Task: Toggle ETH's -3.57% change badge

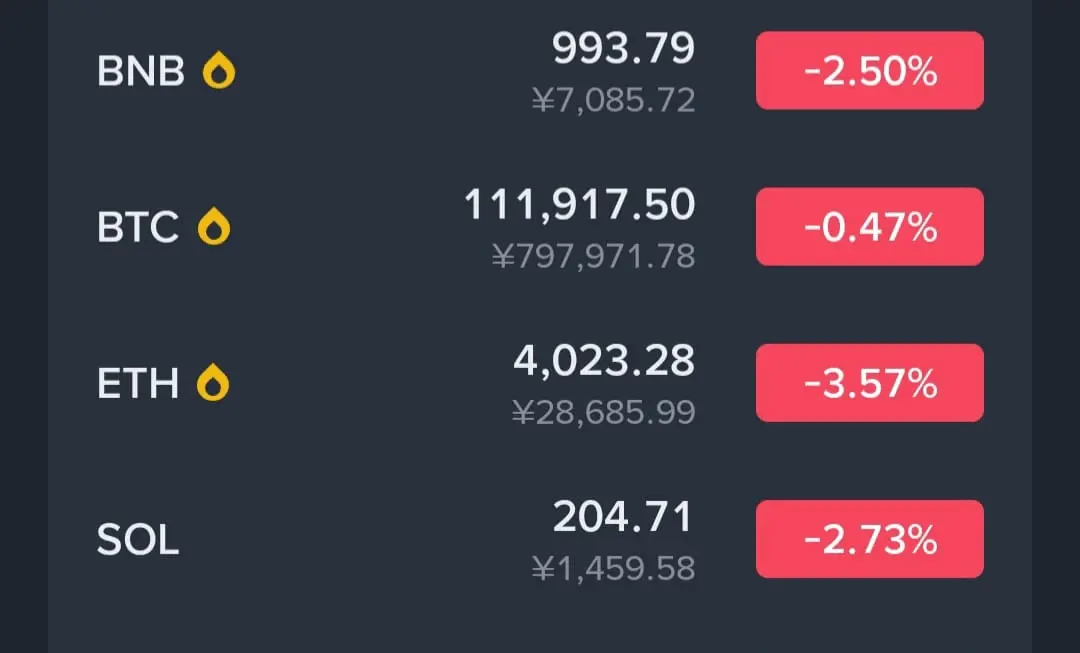Action: (869, 383)
